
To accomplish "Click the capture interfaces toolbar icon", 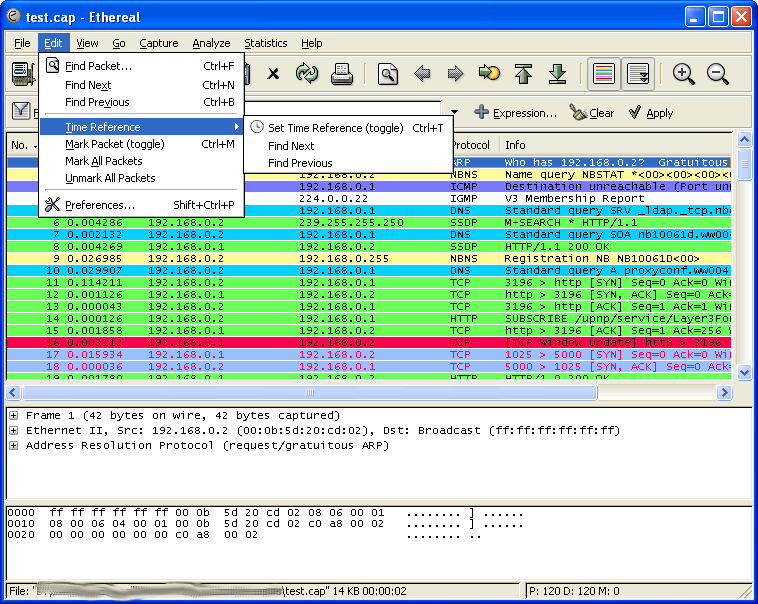I will (x=23, y=74).
